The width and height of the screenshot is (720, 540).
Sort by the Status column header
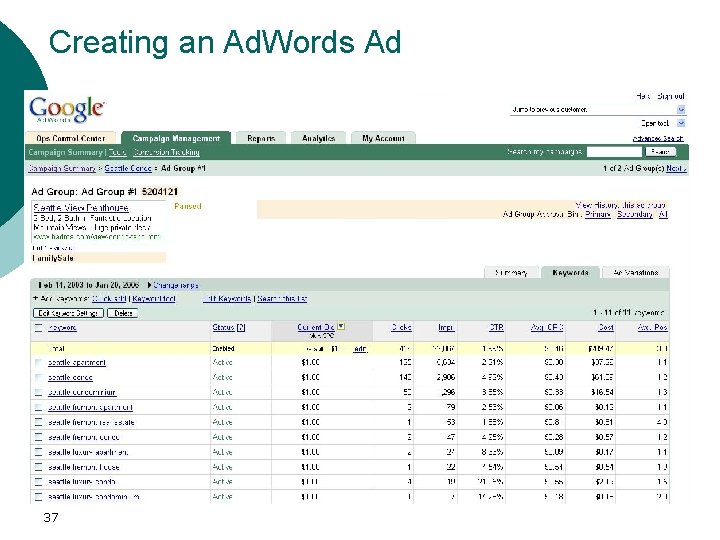(224, 327)
